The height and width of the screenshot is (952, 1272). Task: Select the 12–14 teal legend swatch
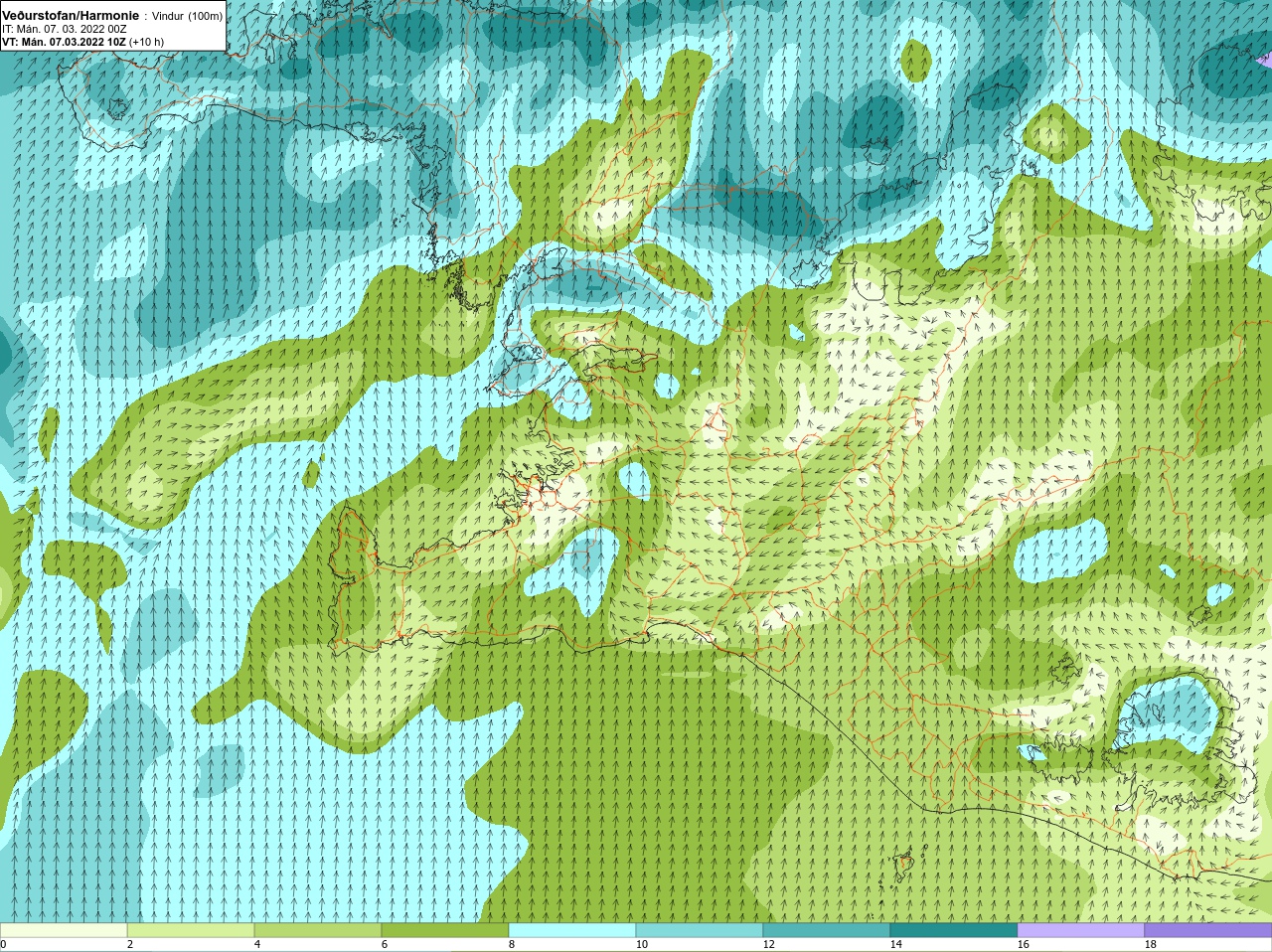827,930
